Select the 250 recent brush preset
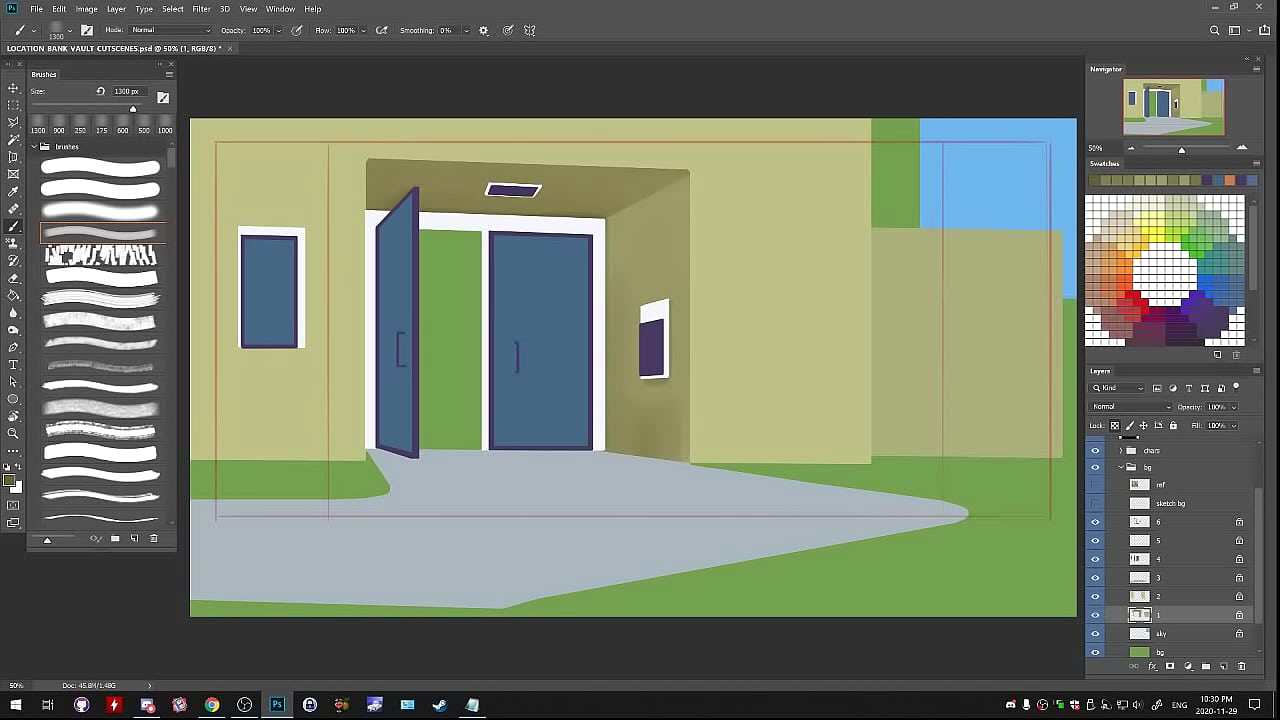The image size is (1280, 720). [80, 125]
